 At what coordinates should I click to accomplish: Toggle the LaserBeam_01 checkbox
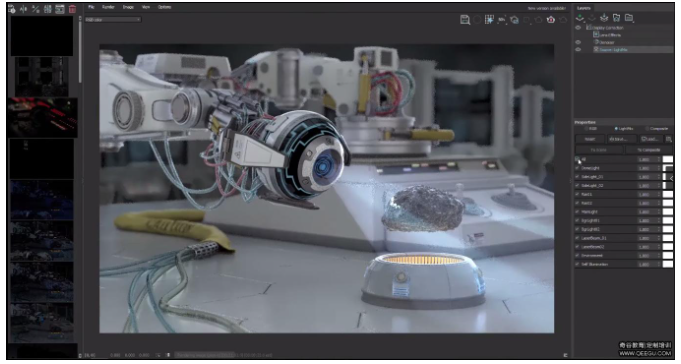(x=577, y=238)
